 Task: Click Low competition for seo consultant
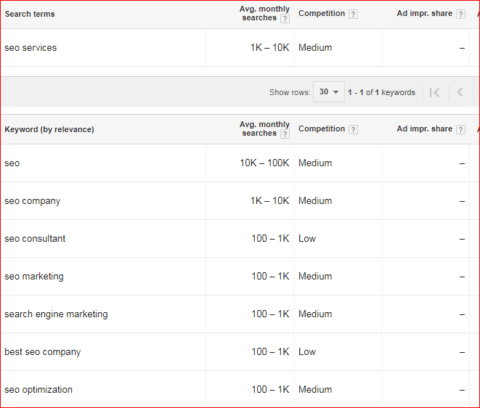pos(307,239)
